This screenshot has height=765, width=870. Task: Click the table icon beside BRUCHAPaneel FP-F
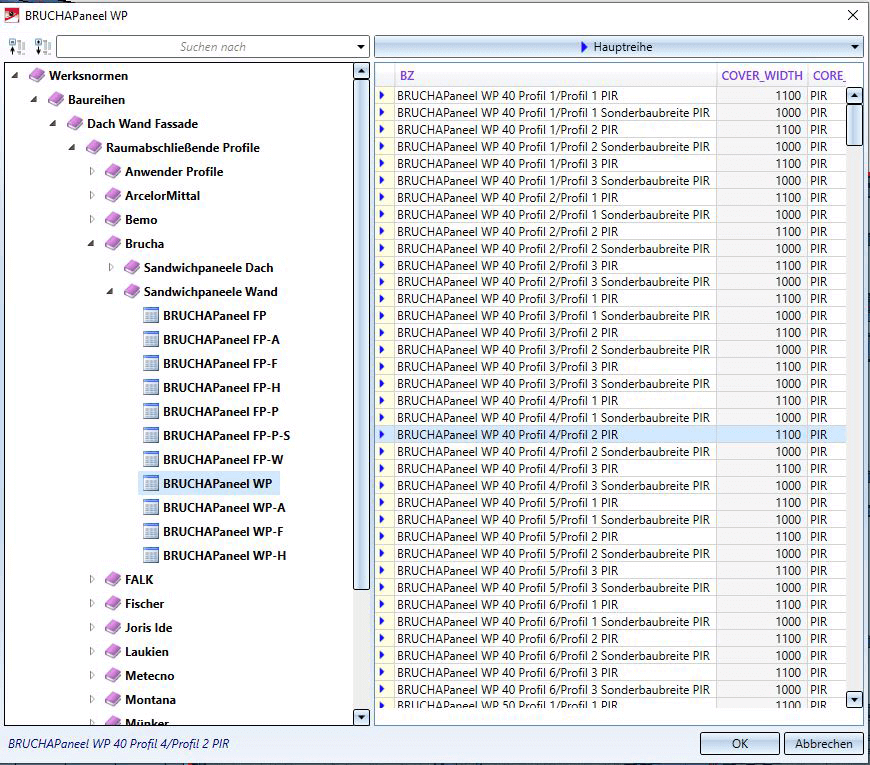tap(151, 363)
